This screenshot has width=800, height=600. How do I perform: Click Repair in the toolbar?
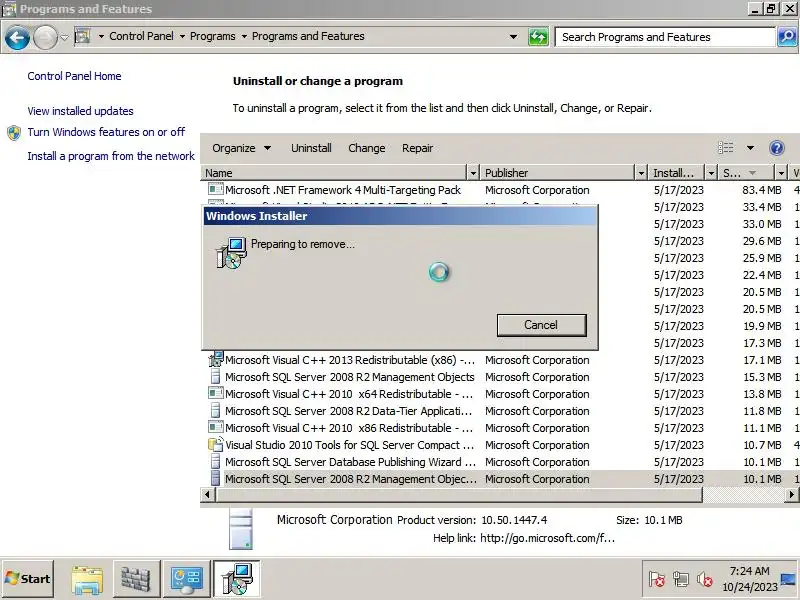[417, 148]
